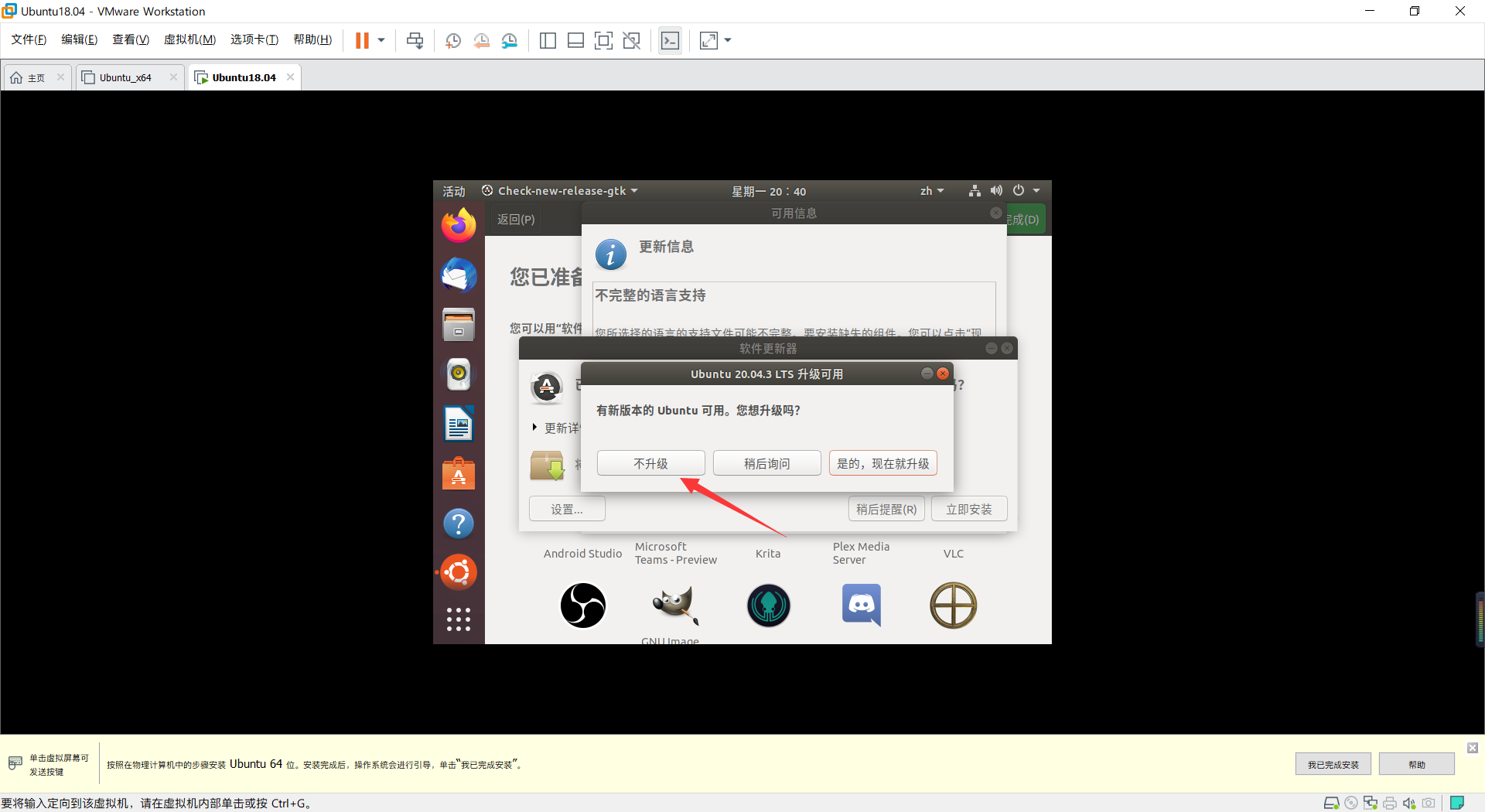Expand the stretch display dropdown arrow
Image resolution: width=1485 pixels, height=812 pixels.
728,40
